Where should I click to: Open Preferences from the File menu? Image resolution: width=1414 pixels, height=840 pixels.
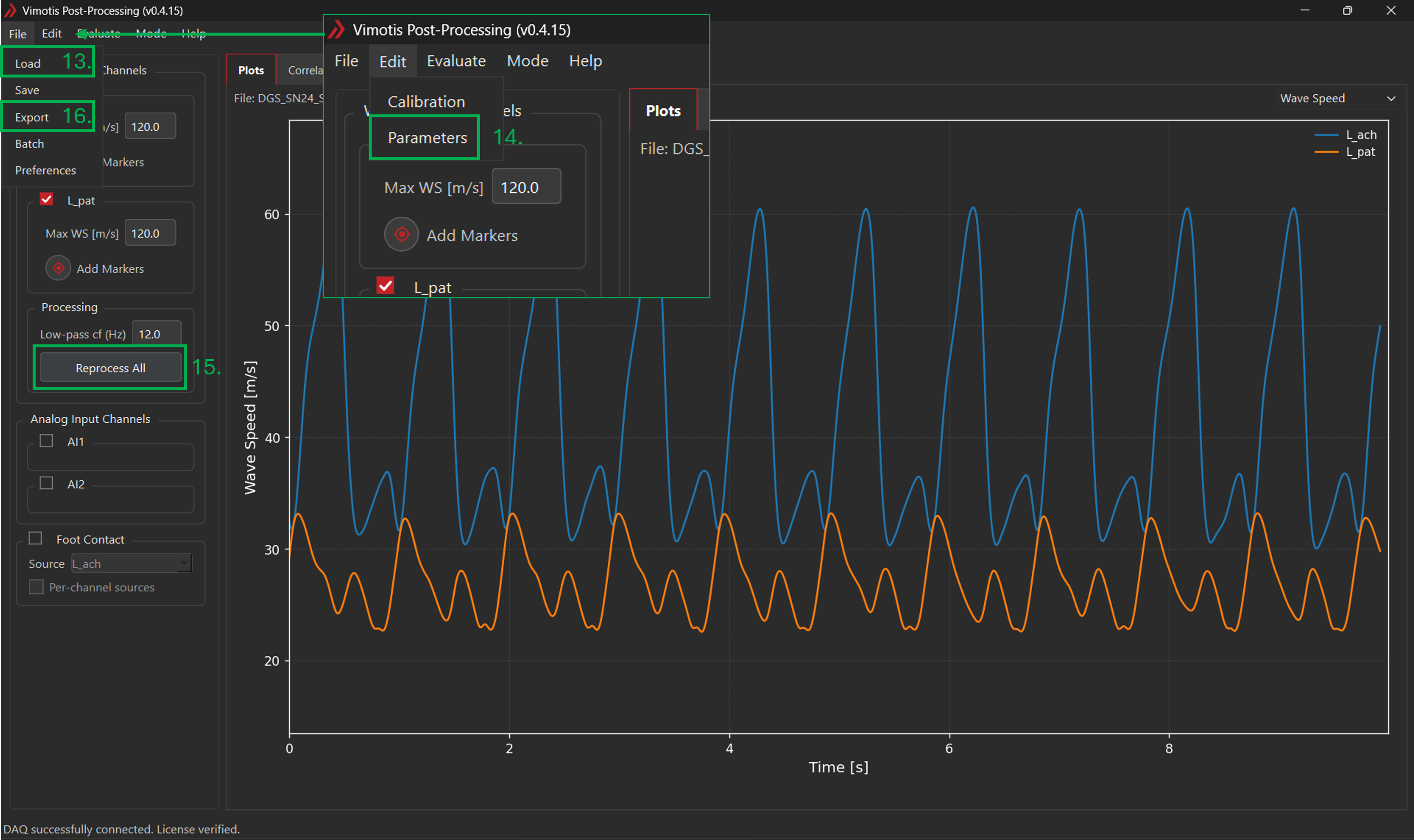[45, 170]
